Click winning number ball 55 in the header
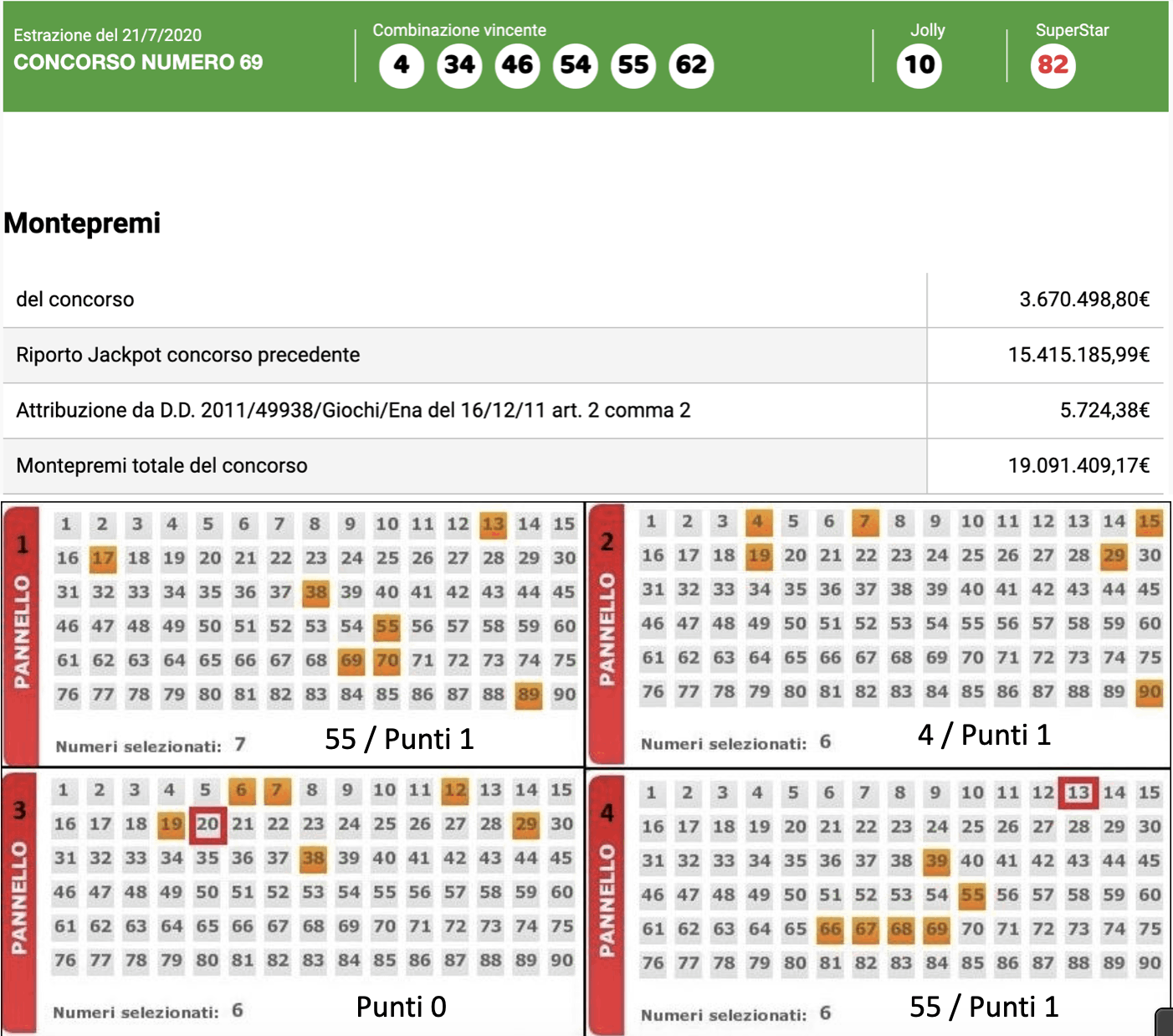1173x1036 pixels. (x=633, y=65)
